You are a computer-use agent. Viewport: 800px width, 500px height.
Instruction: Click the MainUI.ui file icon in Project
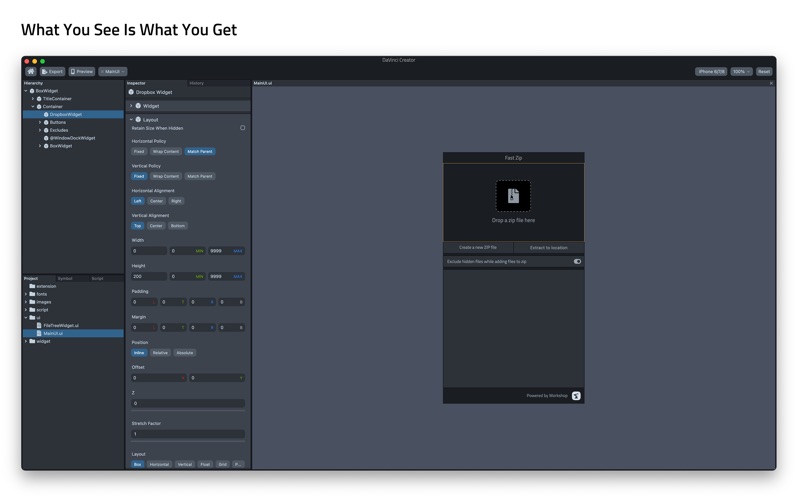(x=39, y=334)
